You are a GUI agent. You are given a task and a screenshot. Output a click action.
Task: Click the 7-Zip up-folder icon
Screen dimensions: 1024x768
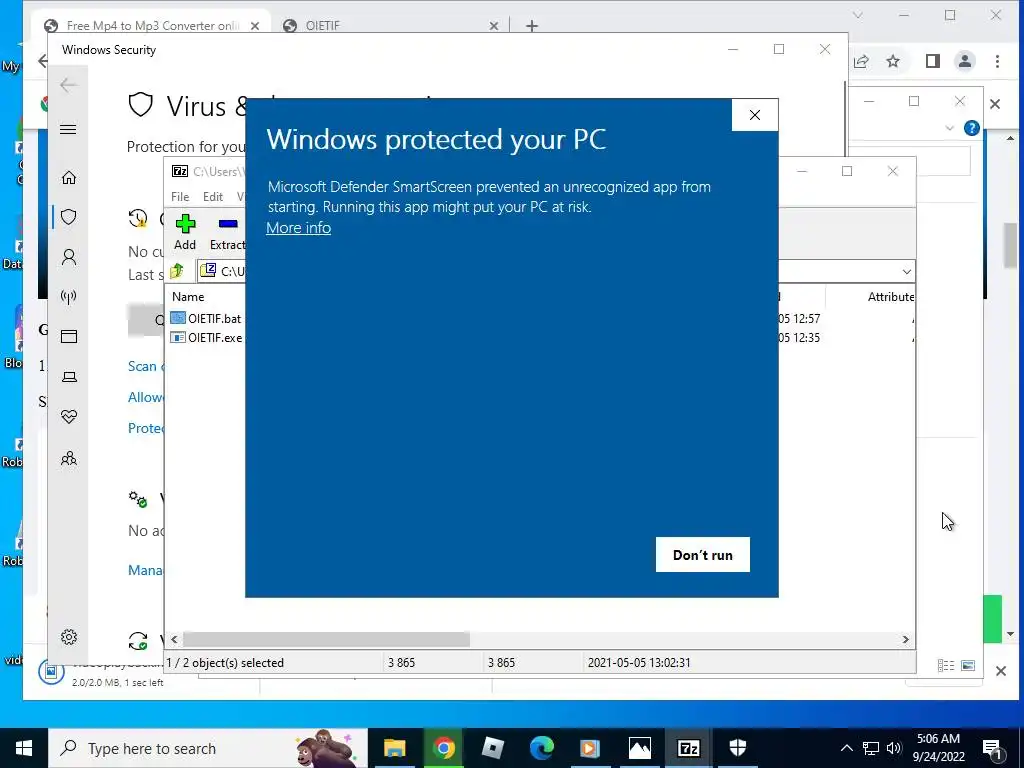177,270
